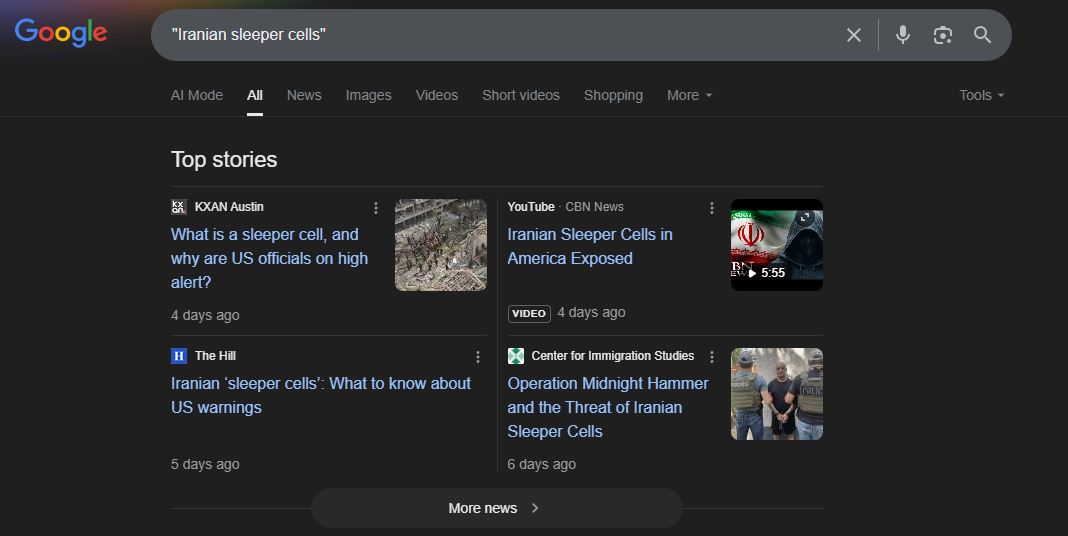Click Center for Immigration Studies source name
Image resolution: width=1068 pixels, height=536 pixels.
(x=612, y=356)
